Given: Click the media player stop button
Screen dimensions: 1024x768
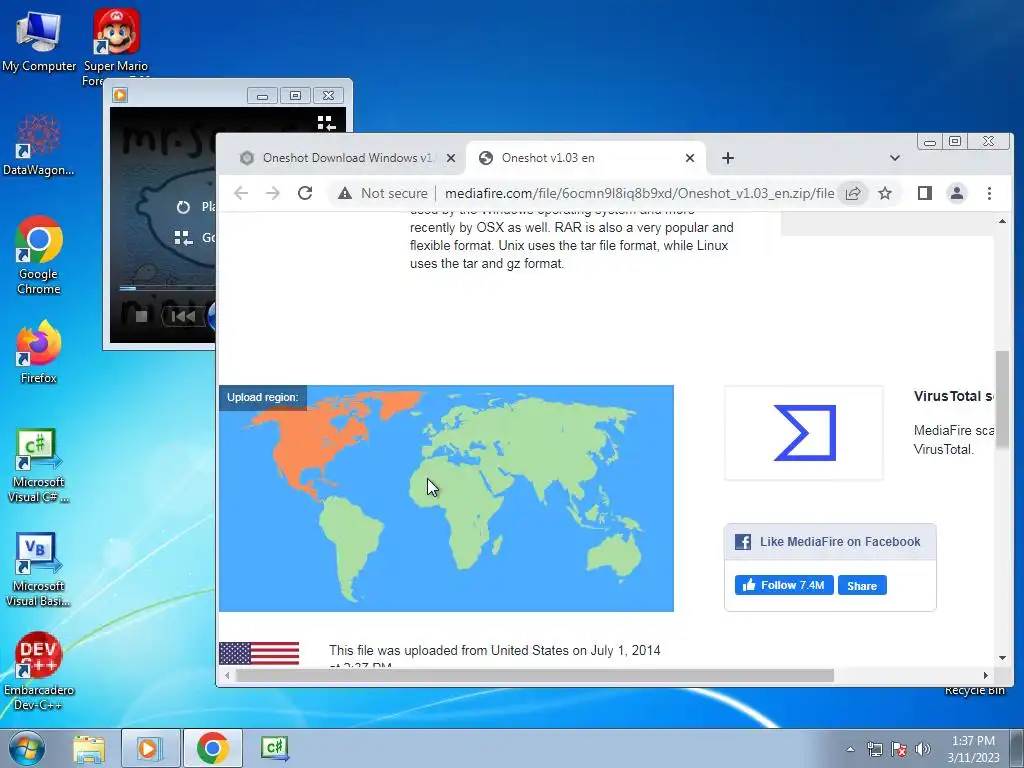Looking at the screenshot, I should 141,317.
